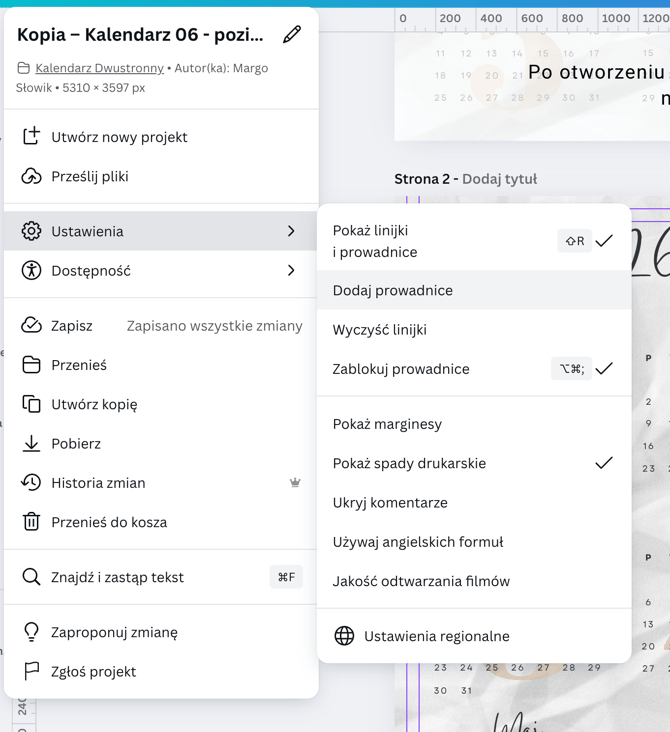This screenshot has height=732, width=670.
Task: Toggle Pokaż linijki i prowadnice off
Action: (472, 241)
